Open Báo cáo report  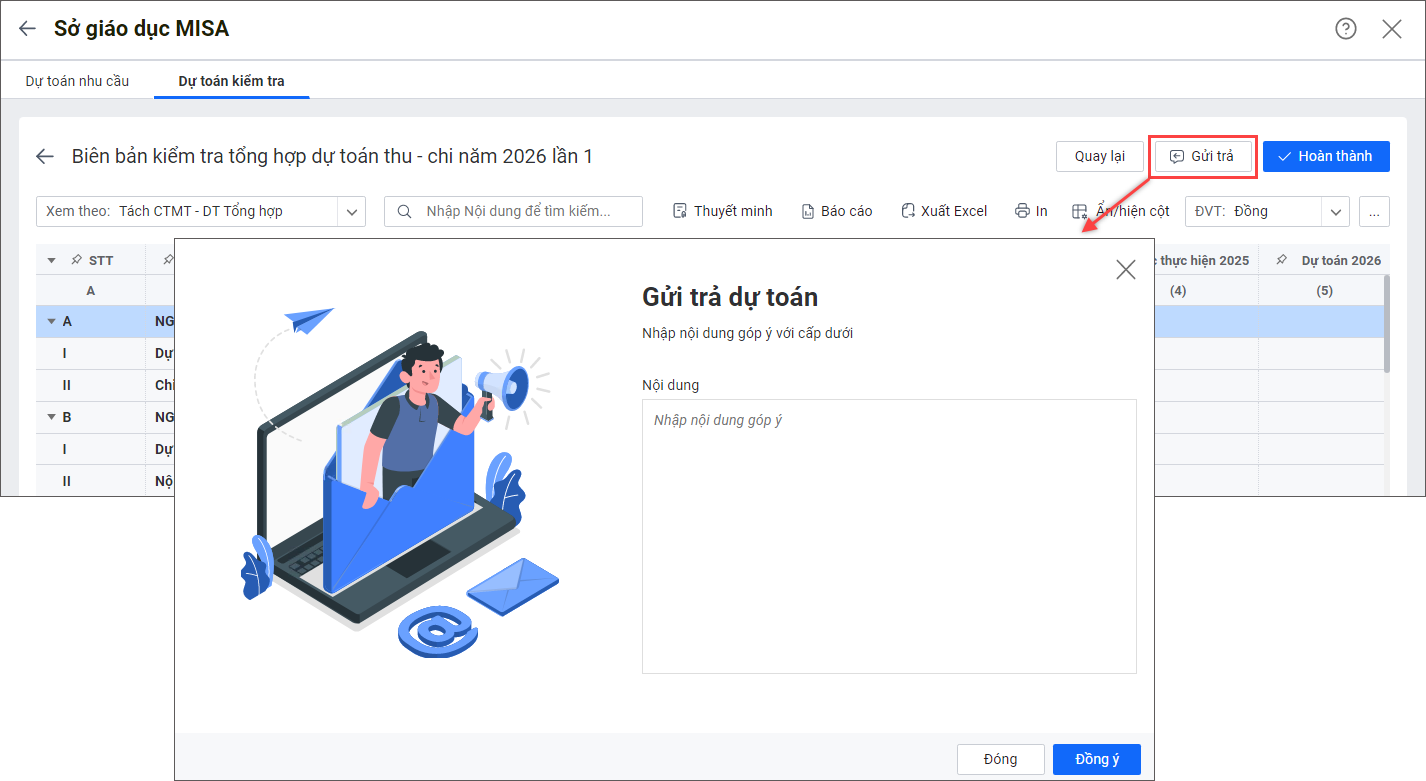(836, 211)
